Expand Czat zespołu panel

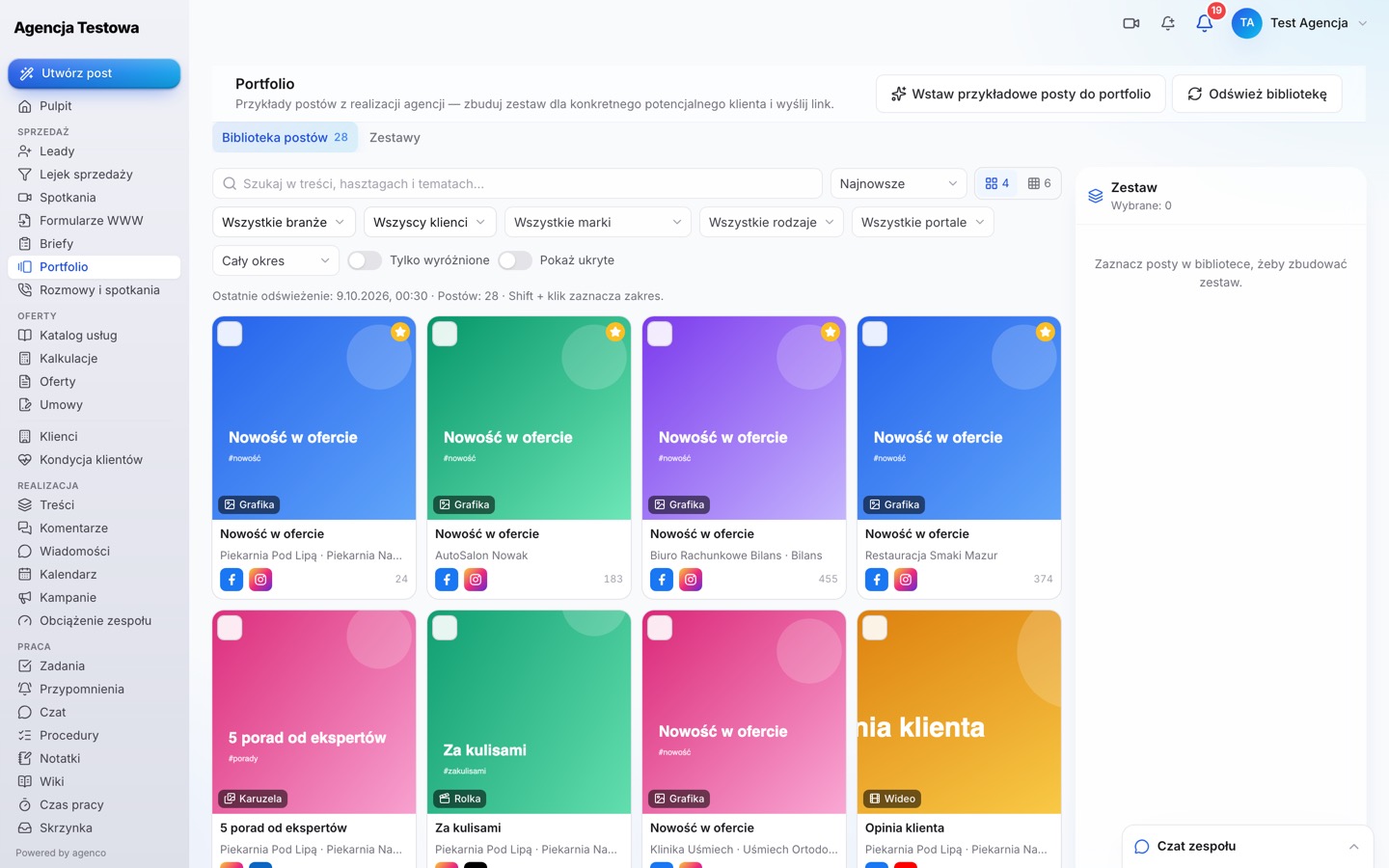pyautogui.click(x=1247, y=846)
